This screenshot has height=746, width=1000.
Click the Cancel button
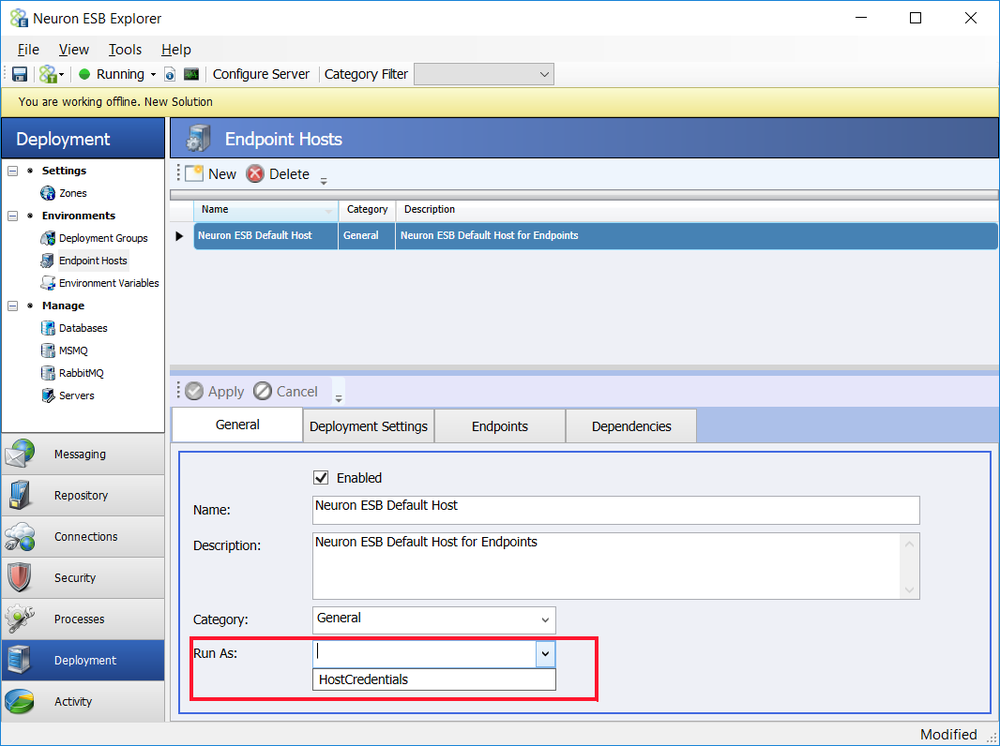click(x=286, y=391)
